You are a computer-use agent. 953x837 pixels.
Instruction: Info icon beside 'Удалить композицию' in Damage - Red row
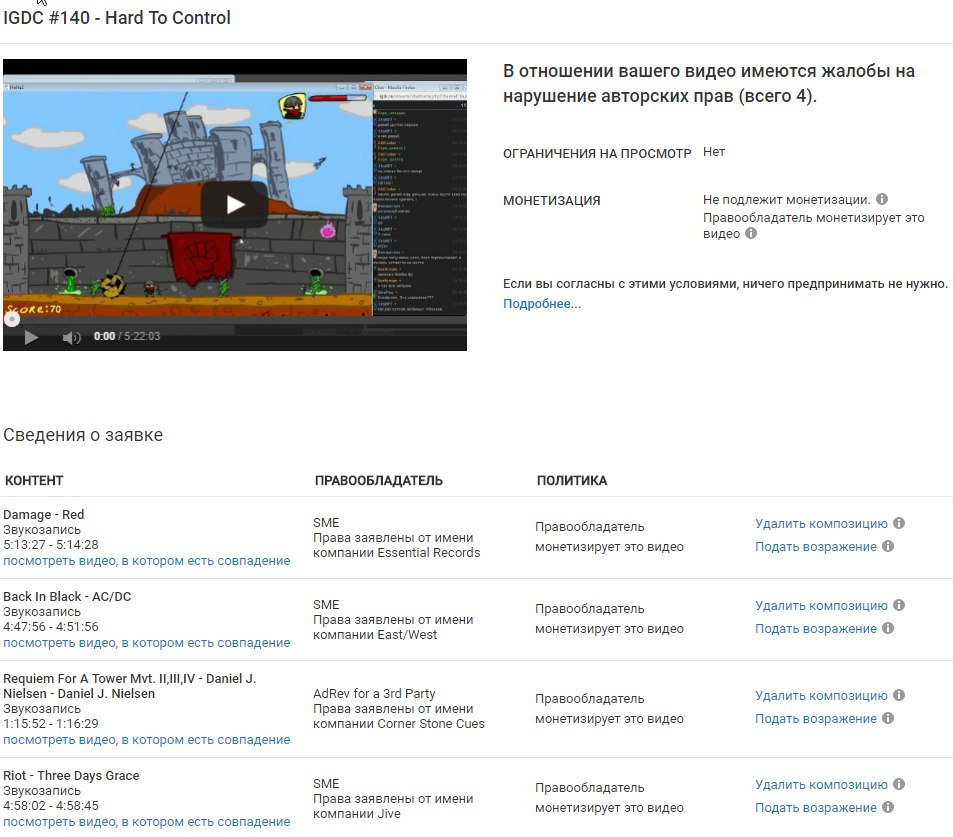pos(899,523)
